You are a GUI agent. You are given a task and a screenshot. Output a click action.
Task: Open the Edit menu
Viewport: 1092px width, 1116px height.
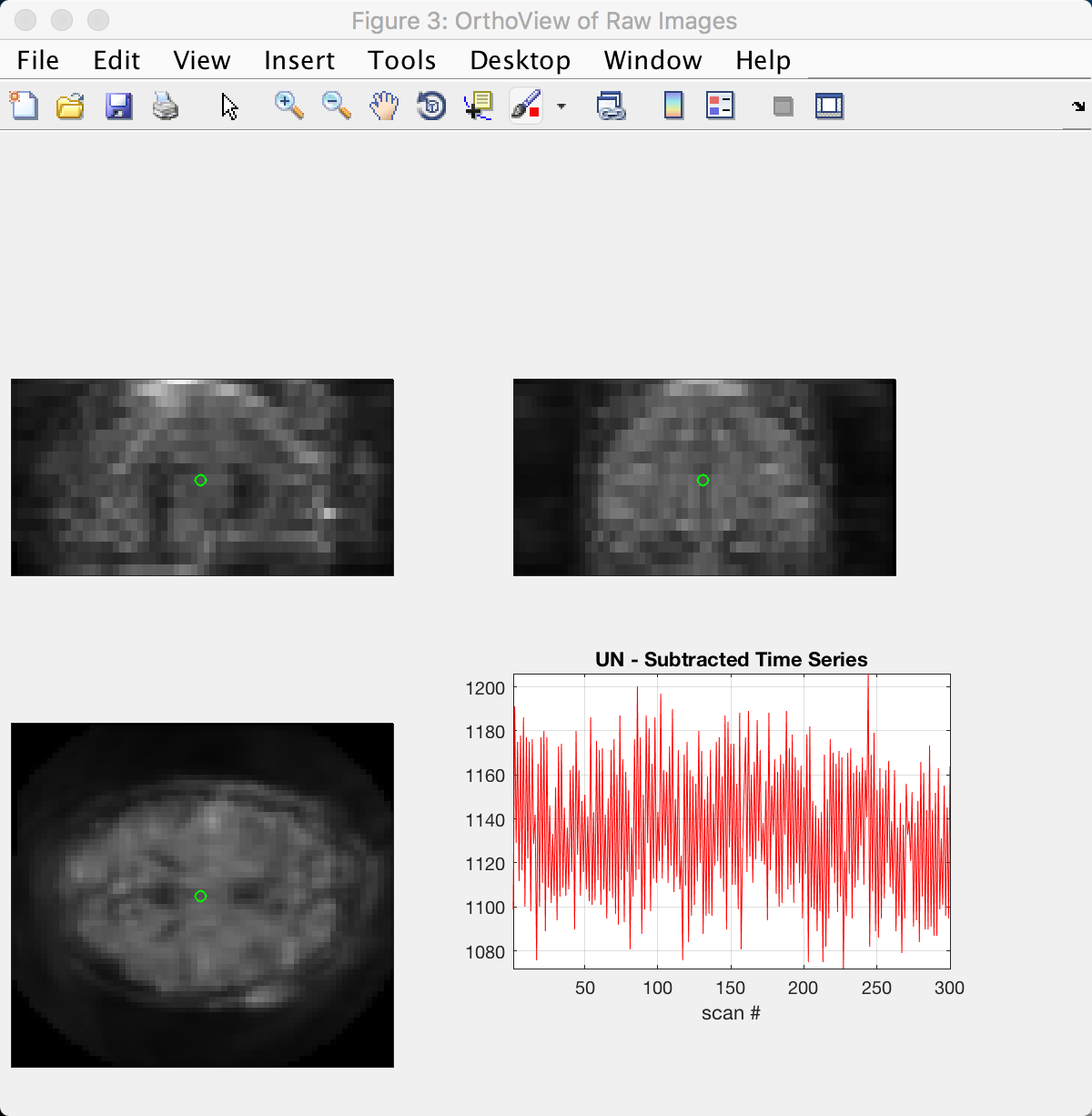point(116,60)
